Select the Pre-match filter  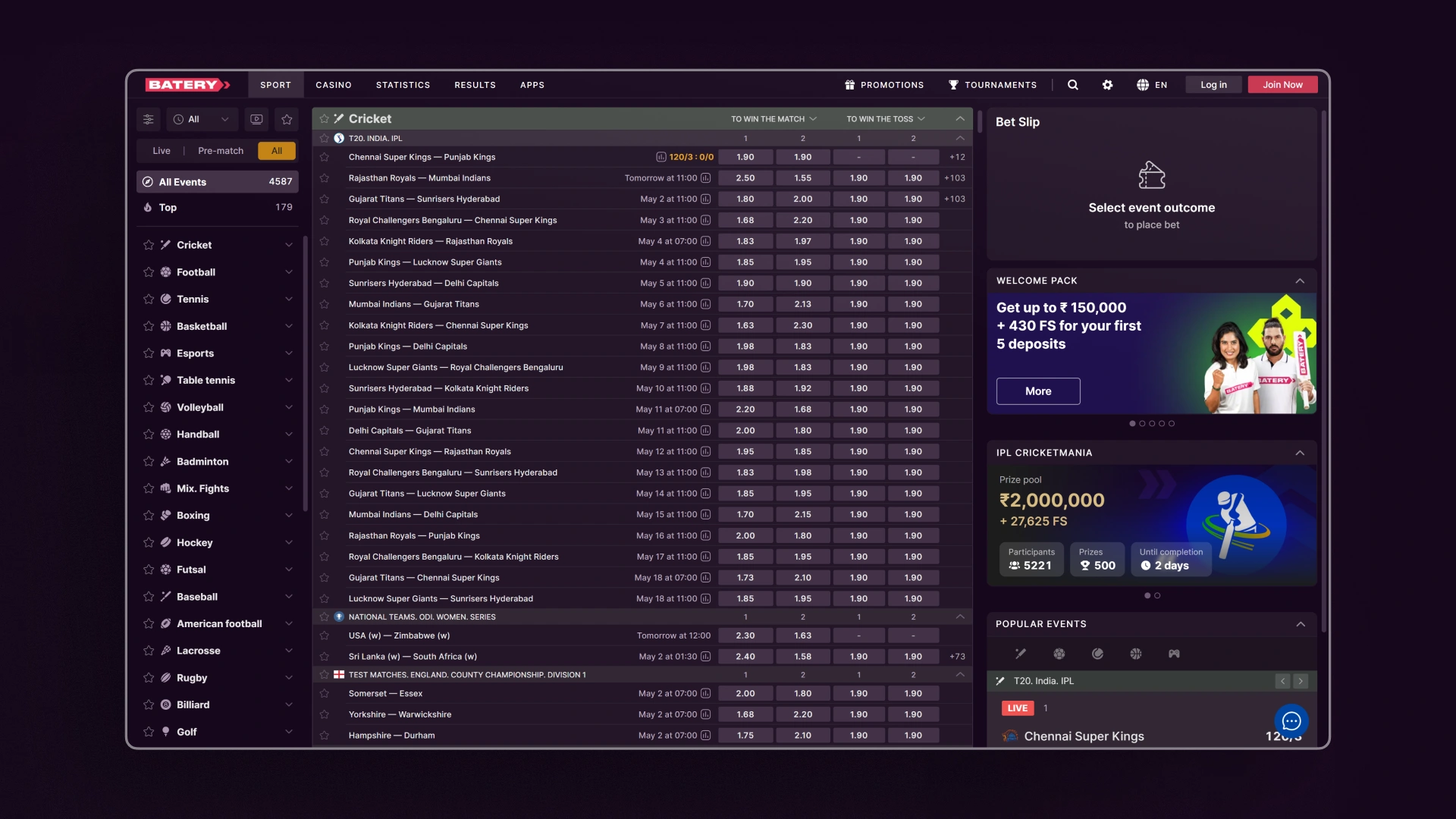pyautogui.click(x=221, y=151)
